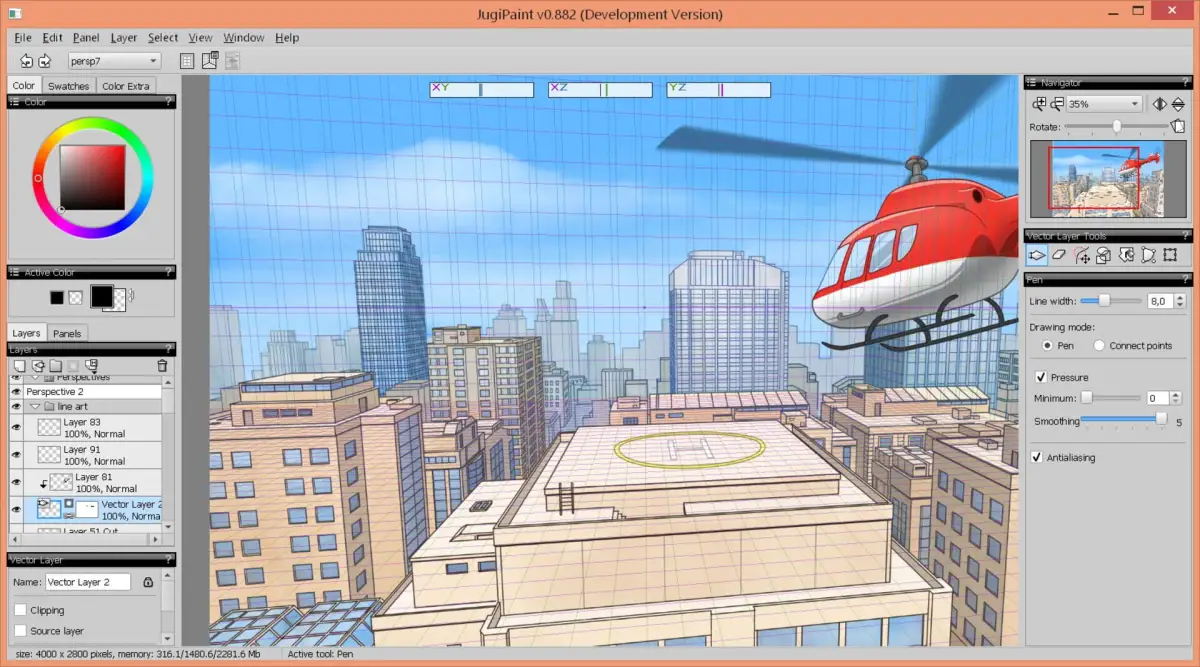Hide Layer 83 with its eye icon
Image resolution: width=1200 pixels, height=667 pixels.
coord(16,427)
